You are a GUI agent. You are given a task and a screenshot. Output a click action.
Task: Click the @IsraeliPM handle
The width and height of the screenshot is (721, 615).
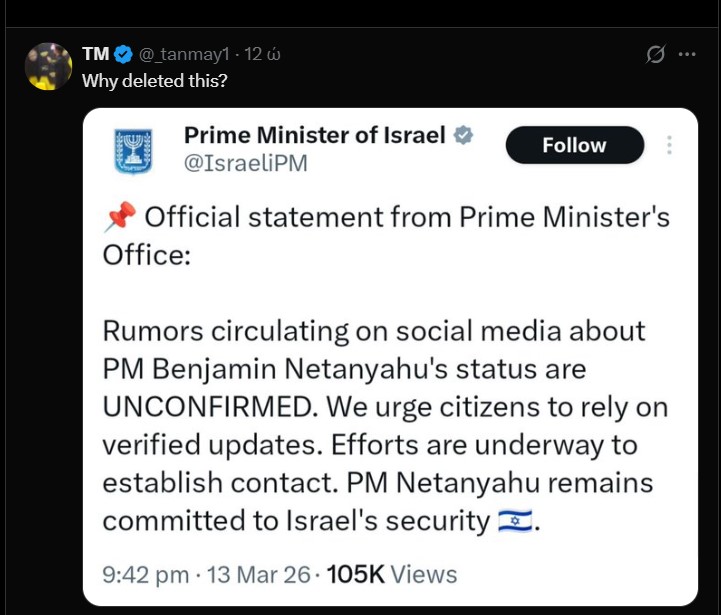(x=245, y=162)
